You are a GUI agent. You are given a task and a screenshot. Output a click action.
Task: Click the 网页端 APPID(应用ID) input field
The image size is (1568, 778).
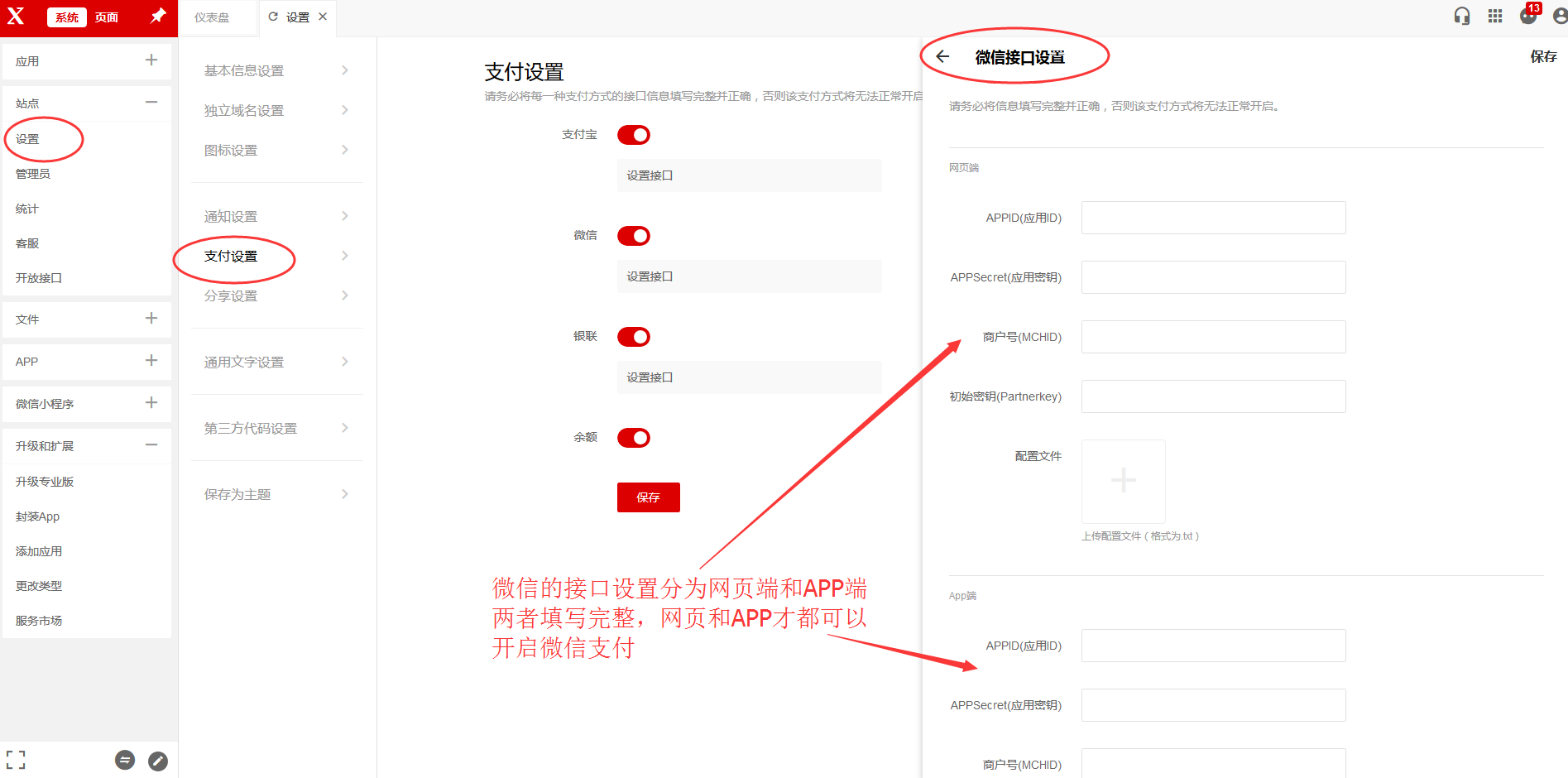(x=1213, y=218)
